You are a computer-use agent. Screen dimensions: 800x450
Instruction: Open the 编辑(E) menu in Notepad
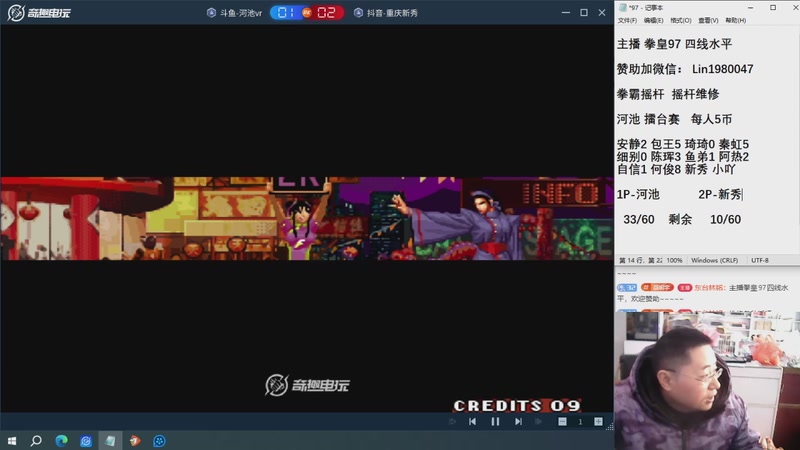654,20
